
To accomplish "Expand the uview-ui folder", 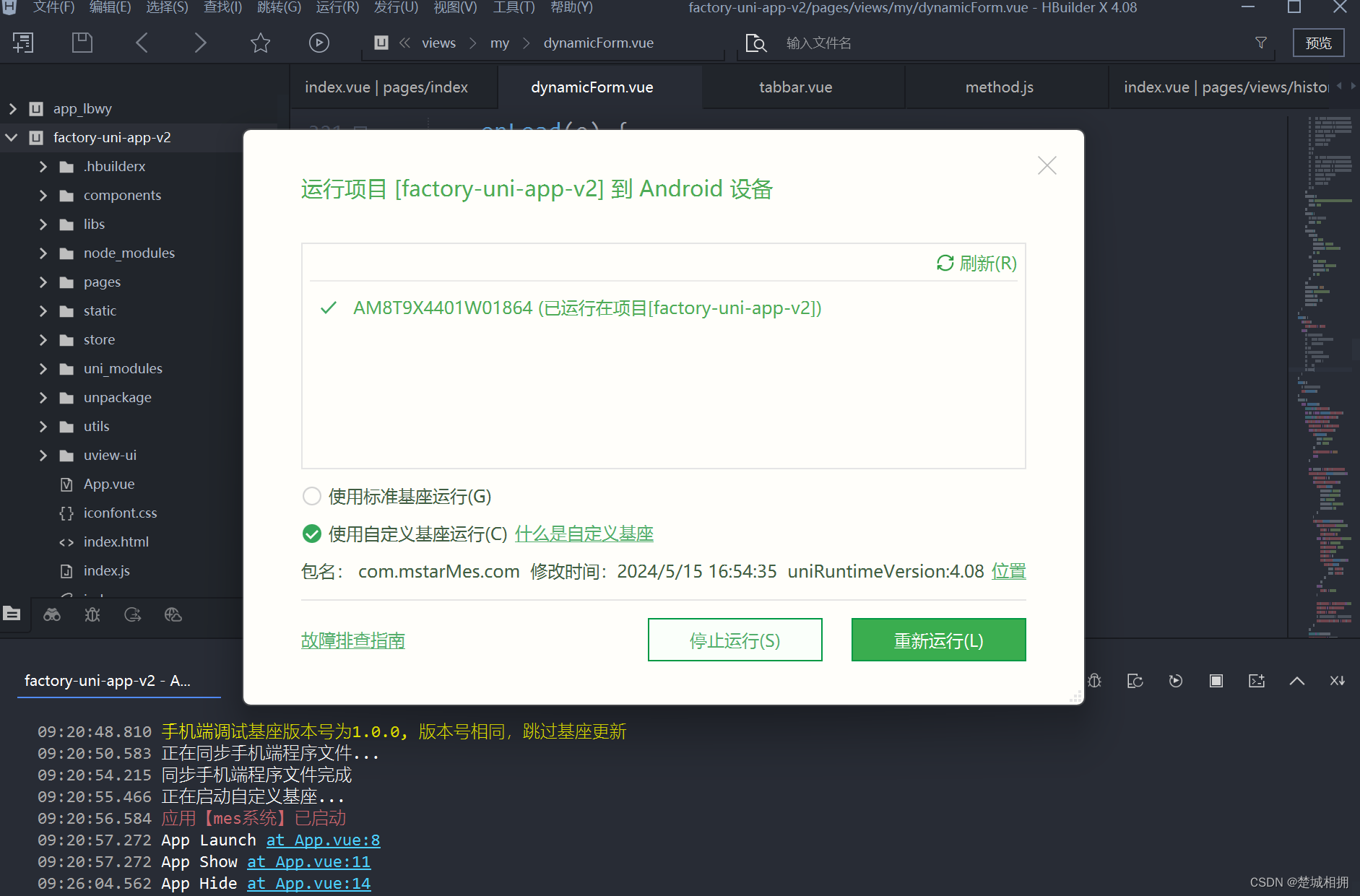I will [x=43, y=455].
